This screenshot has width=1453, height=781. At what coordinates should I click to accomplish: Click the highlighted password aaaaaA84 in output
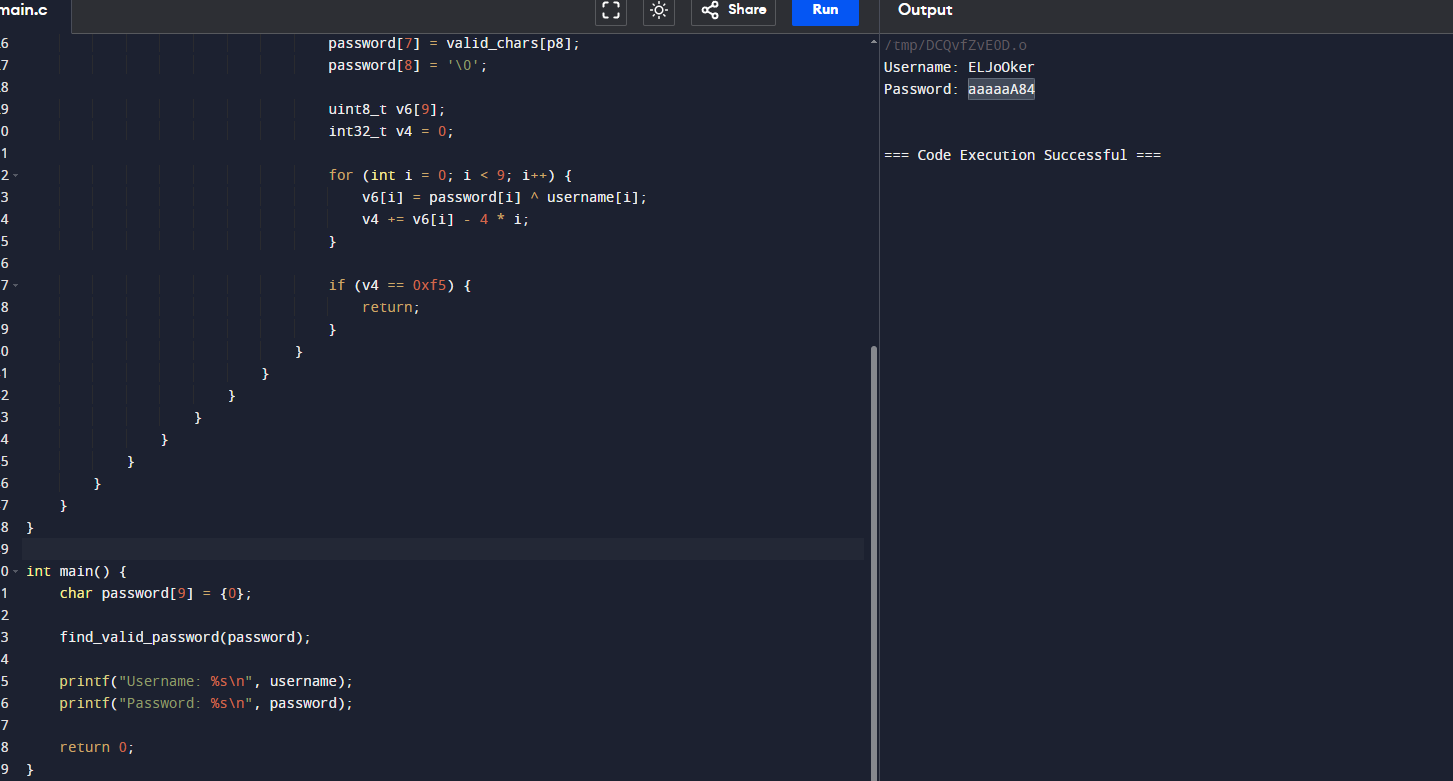(1001, 90)
